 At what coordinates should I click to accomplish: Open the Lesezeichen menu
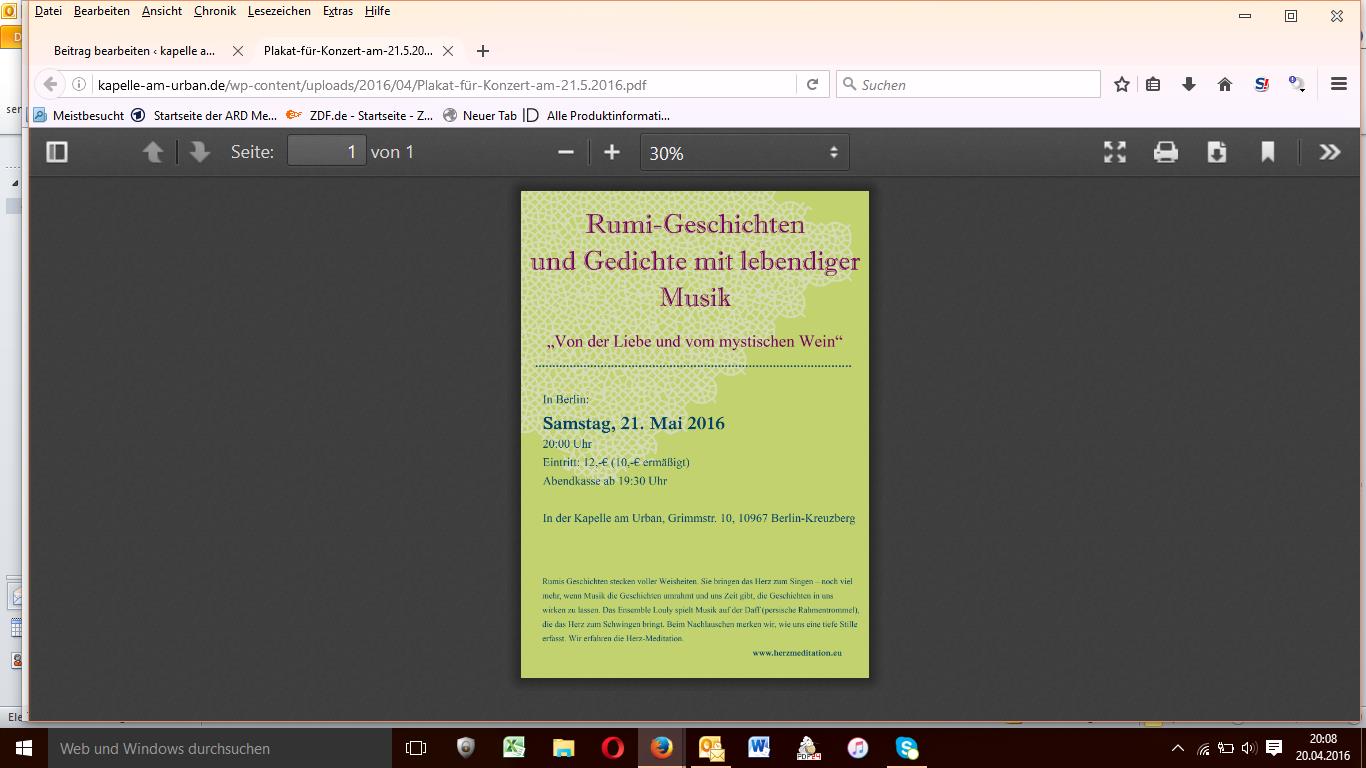[279, 11]
